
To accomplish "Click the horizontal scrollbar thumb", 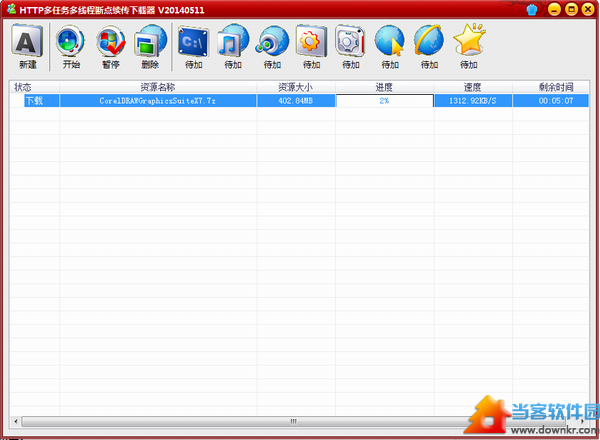I will 293,421.
